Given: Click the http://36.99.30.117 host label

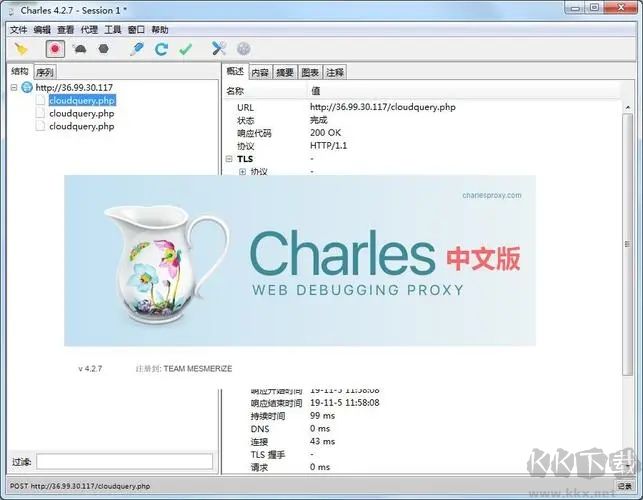Looking at the screenshot, I should 74,87.
